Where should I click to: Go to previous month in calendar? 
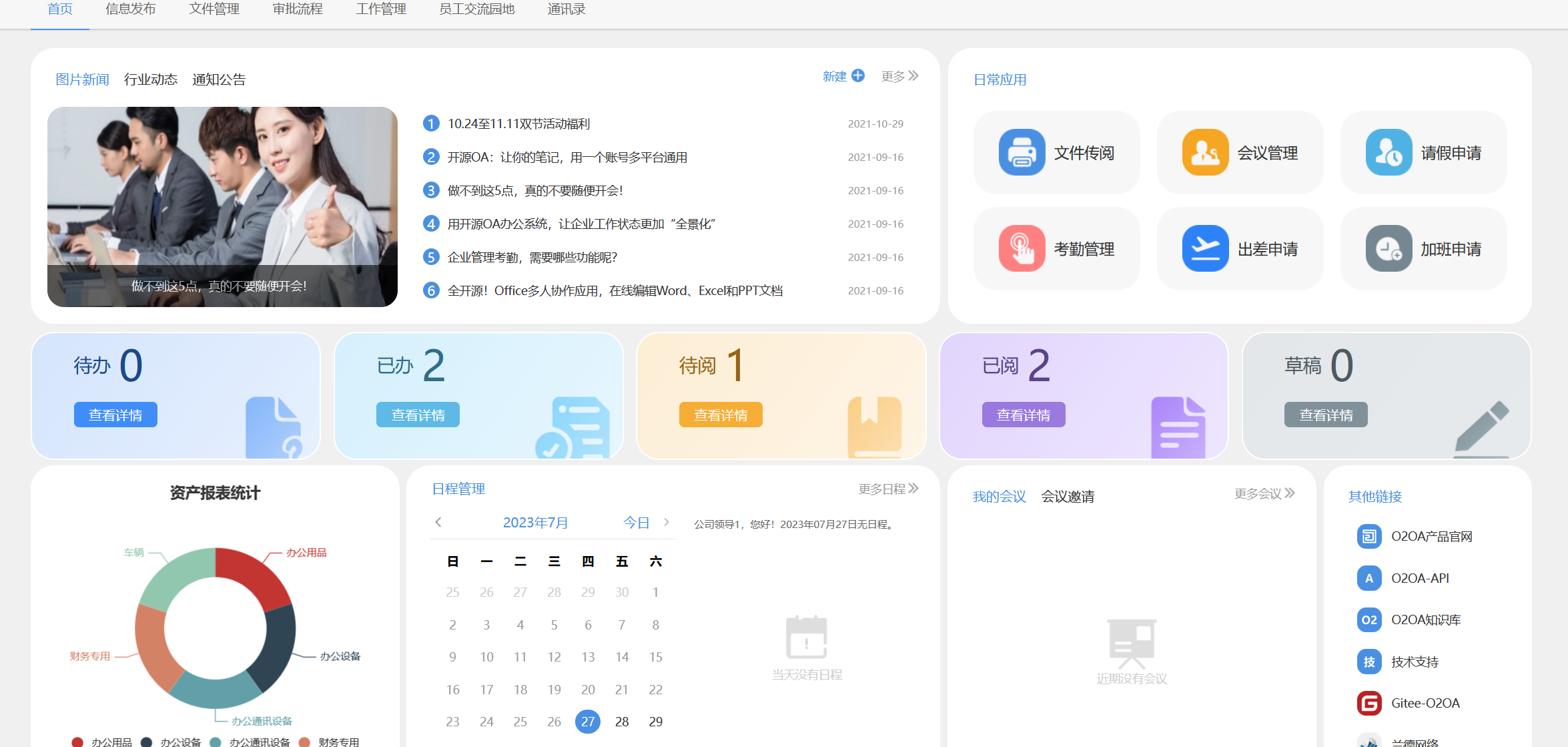click(x=438, y=522)
